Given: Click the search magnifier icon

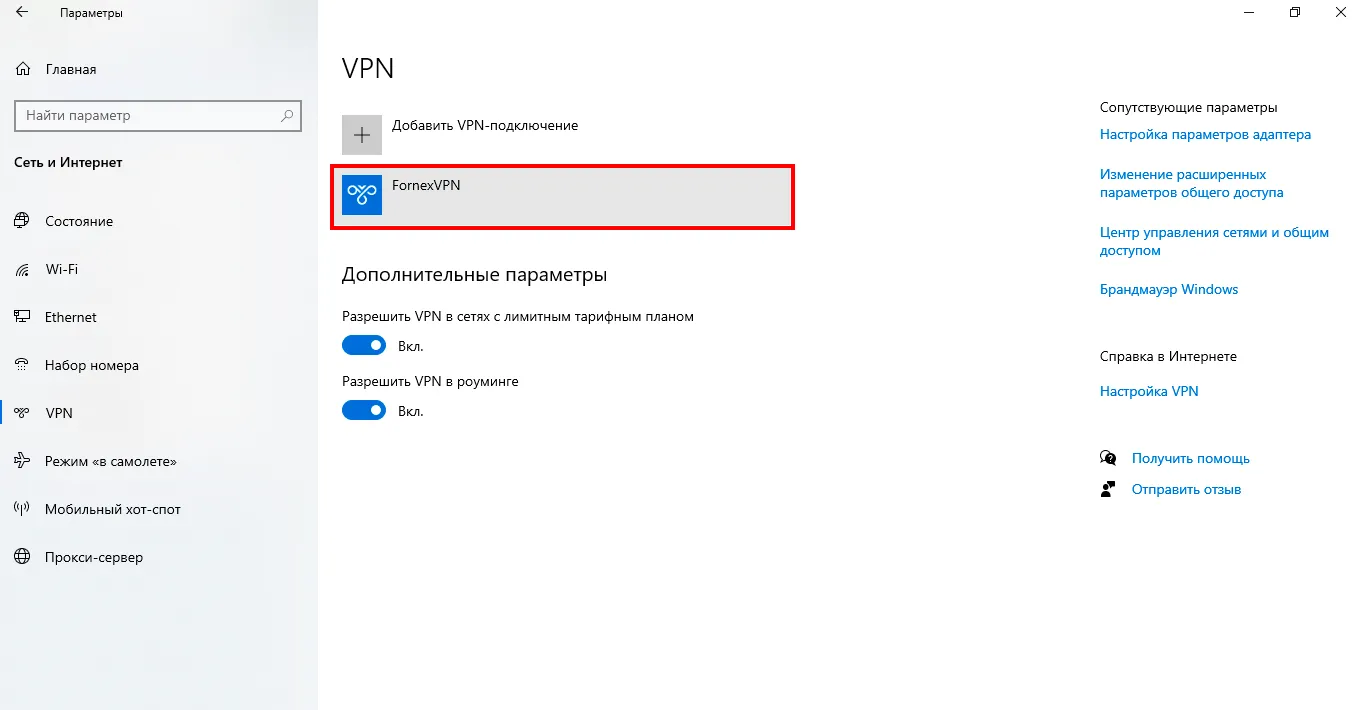Looking at the screenshot, I should tap(287, 116).
